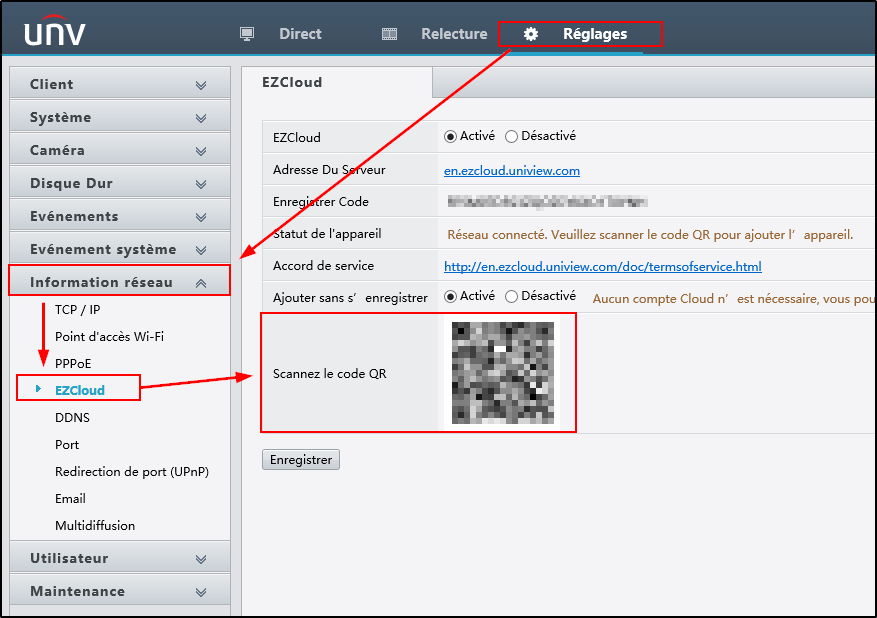Select Point d'accès Wi-Fi entry
The height and width of the screenshot is (618, 877).
(x=109, y=336)
